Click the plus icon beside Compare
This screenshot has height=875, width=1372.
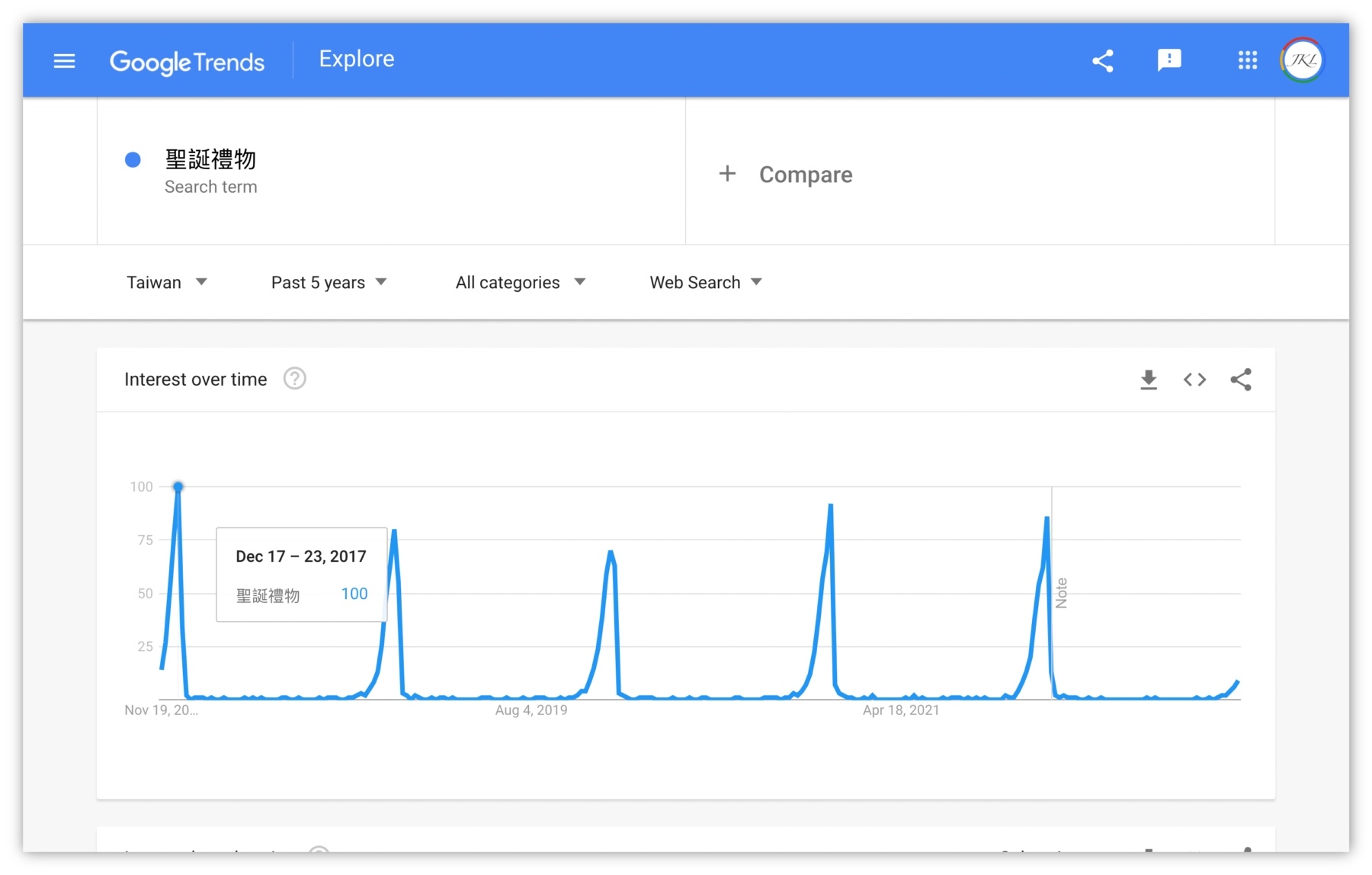tap(727, 174)
